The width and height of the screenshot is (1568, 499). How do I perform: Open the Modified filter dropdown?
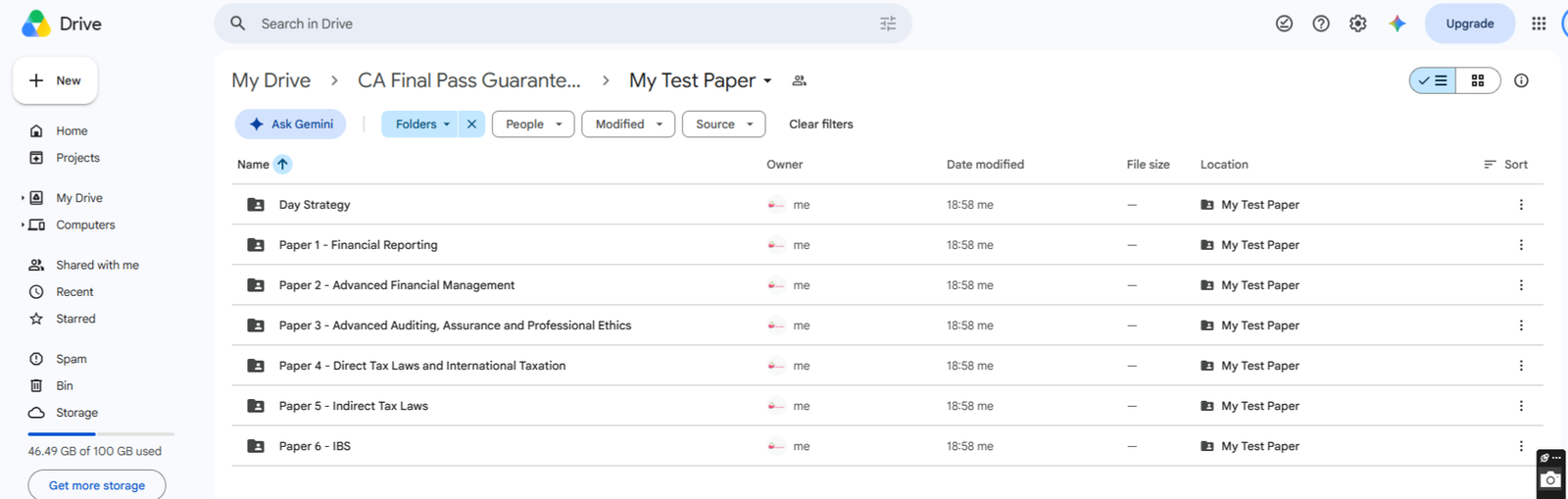click(628, 124)
